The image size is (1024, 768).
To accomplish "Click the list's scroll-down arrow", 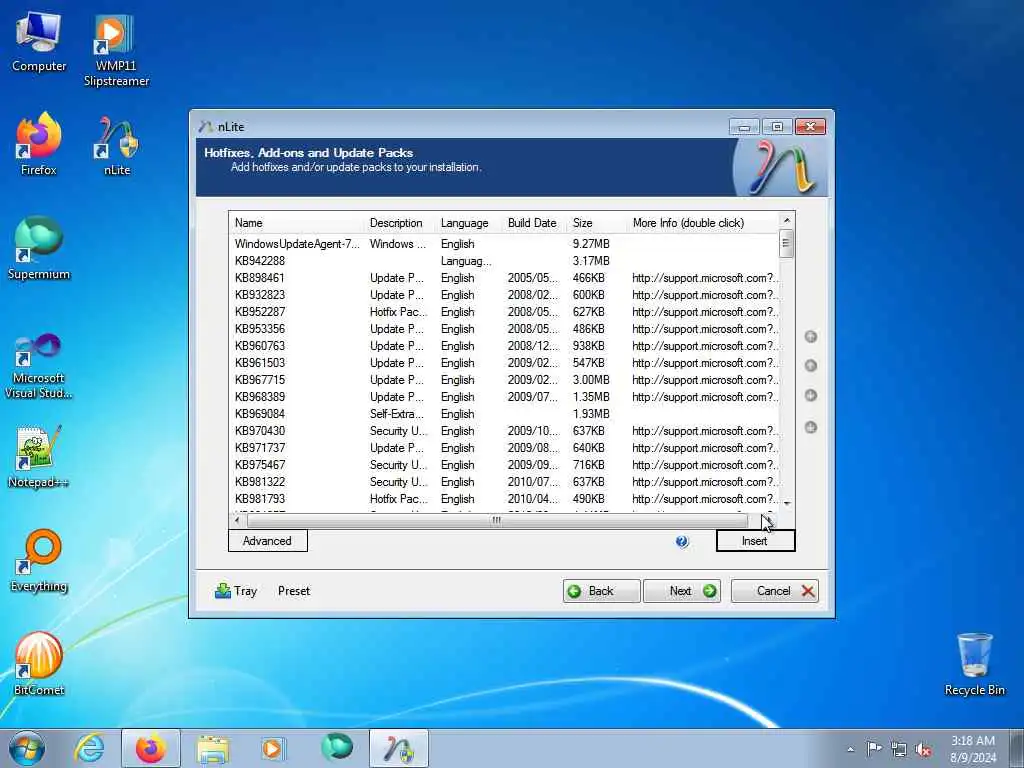I will pos(786,504).
